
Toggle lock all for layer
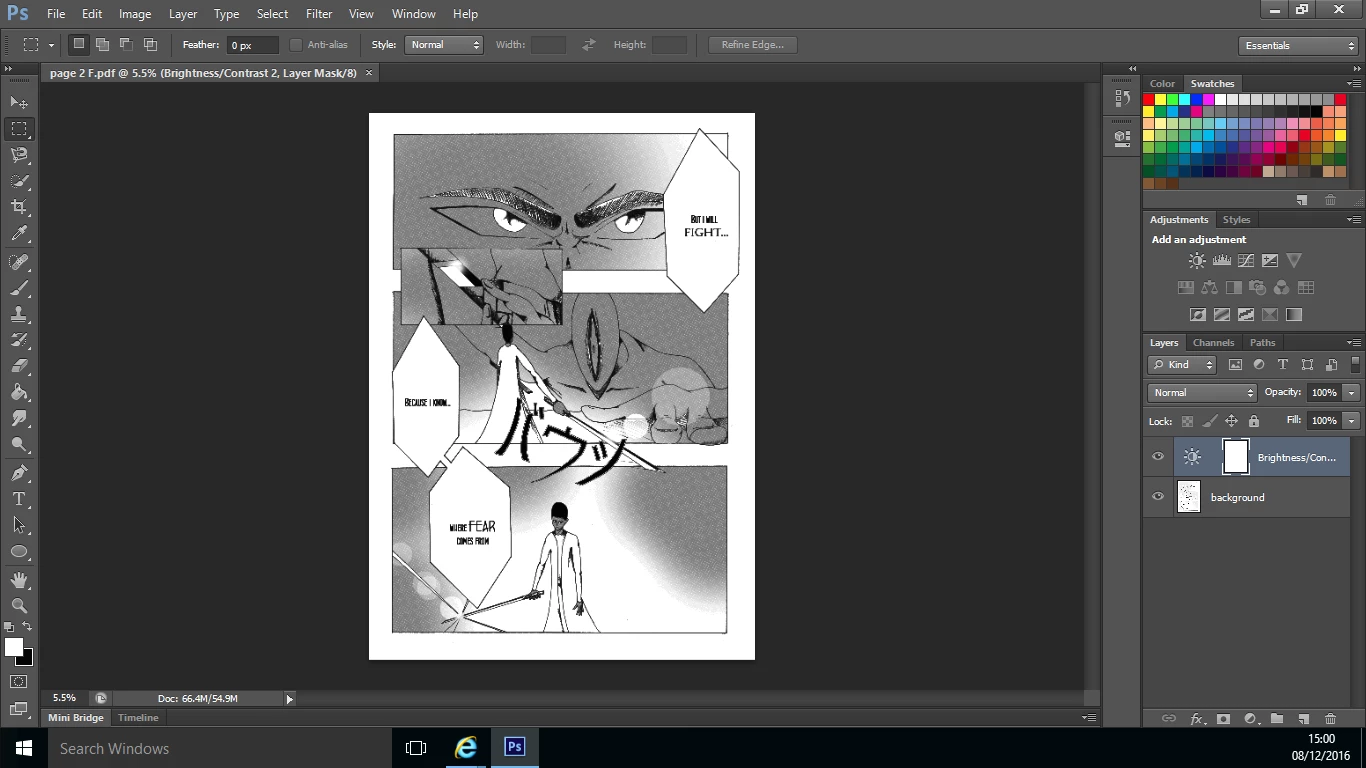pyautogui.click(x=1254, y=421)
